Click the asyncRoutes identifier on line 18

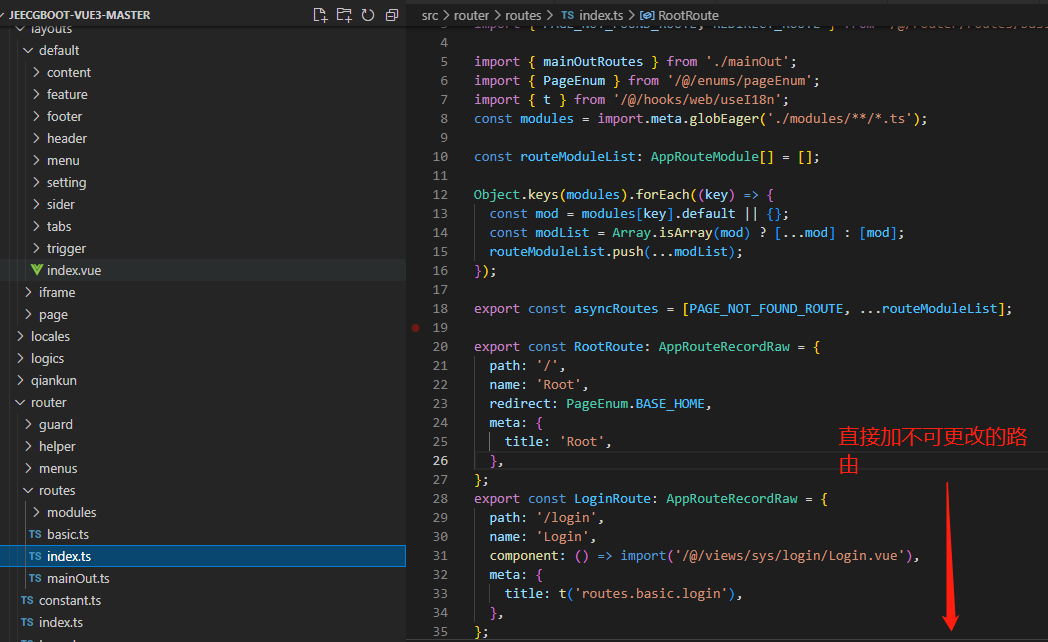(616, 309)
